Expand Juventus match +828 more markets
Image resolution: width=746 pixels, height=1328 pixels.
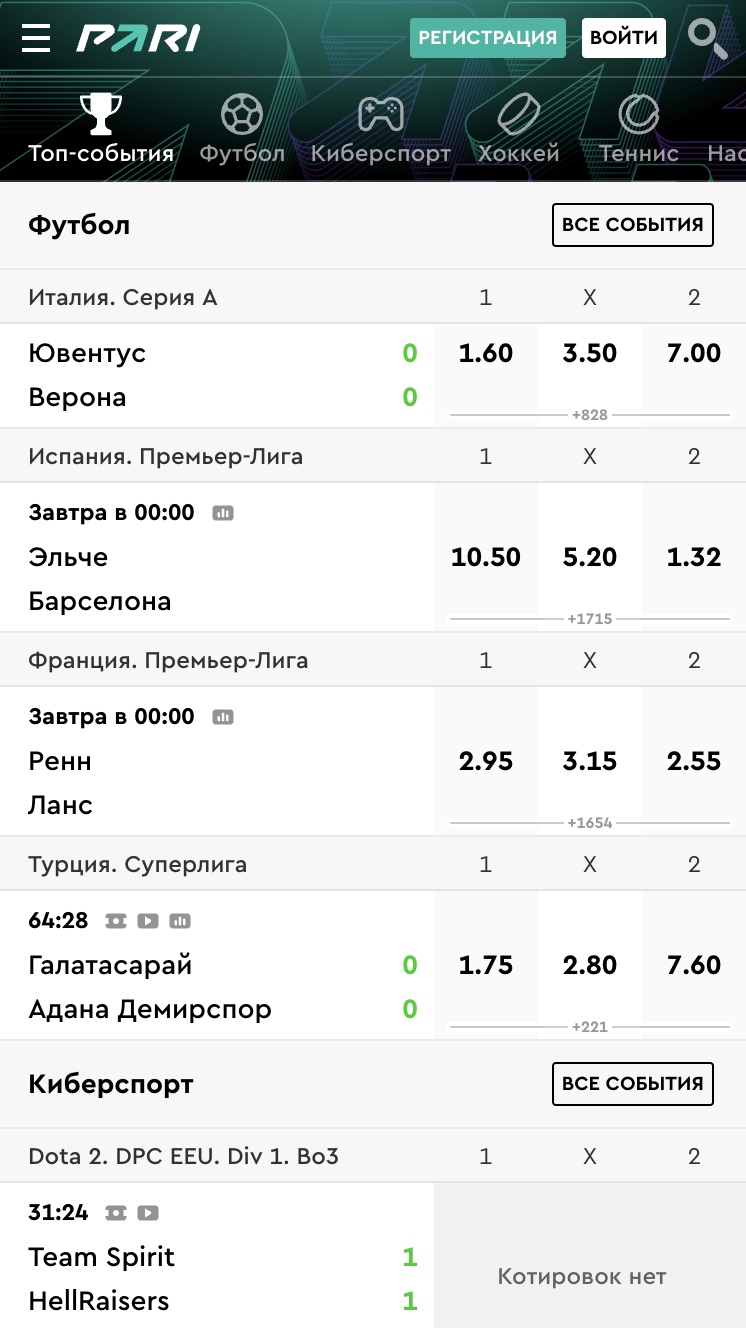(x=590, y=415)
